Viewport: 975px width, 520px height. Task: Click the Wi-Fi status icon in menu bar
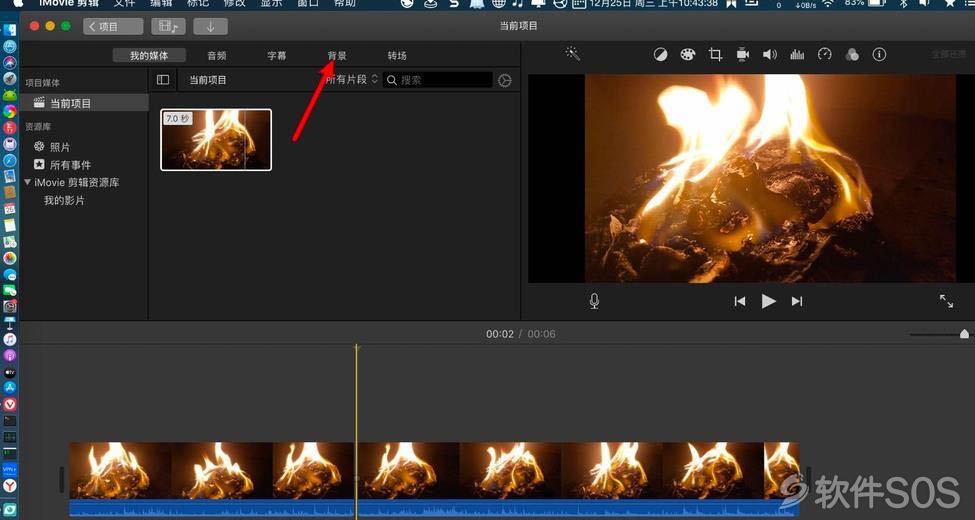tap(828, 3)
